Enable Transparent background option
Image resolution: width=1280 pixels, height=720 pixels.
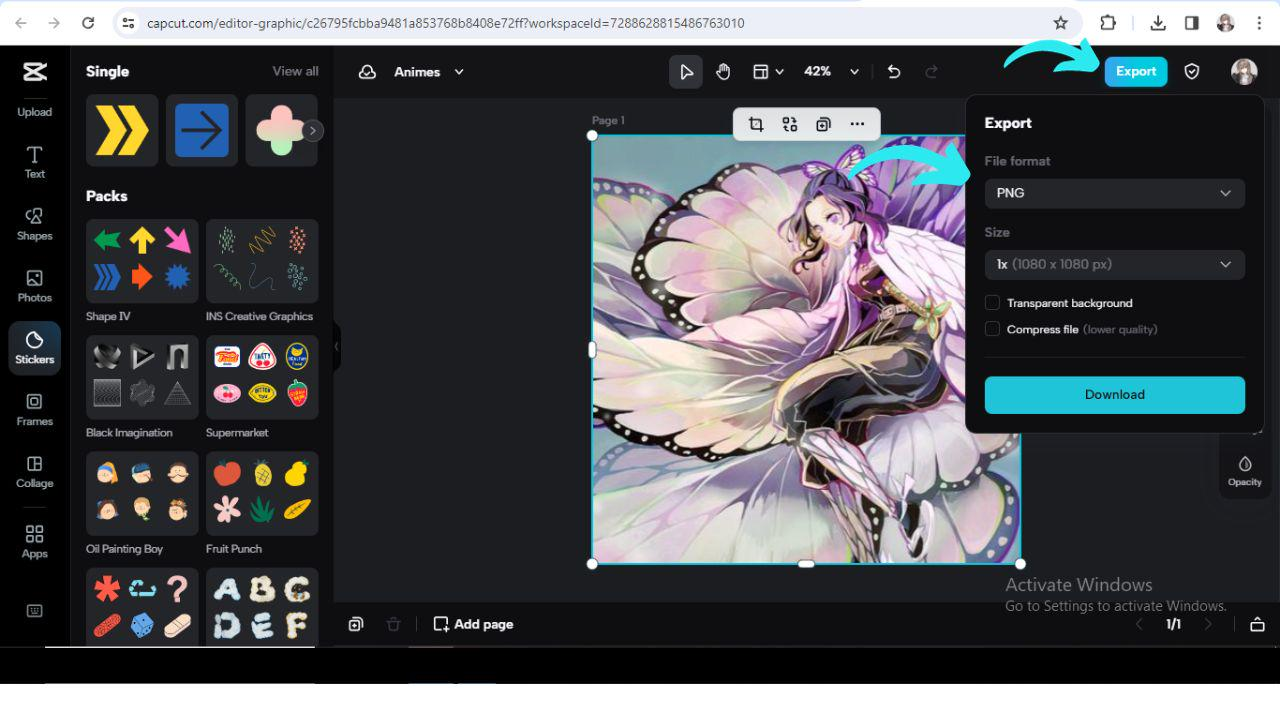point(992,303)
